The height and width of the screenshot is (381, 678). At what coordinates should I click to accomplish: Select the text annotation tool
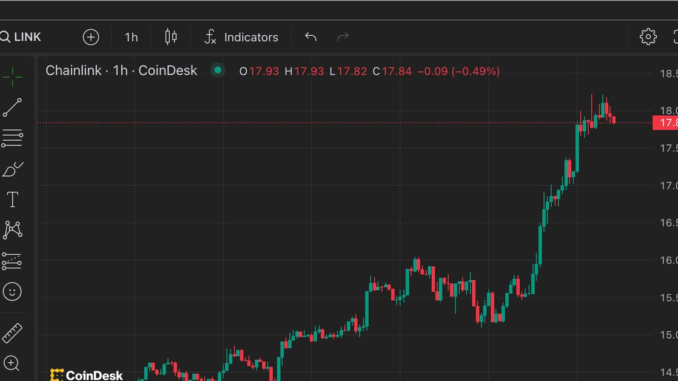click(12, 200)
